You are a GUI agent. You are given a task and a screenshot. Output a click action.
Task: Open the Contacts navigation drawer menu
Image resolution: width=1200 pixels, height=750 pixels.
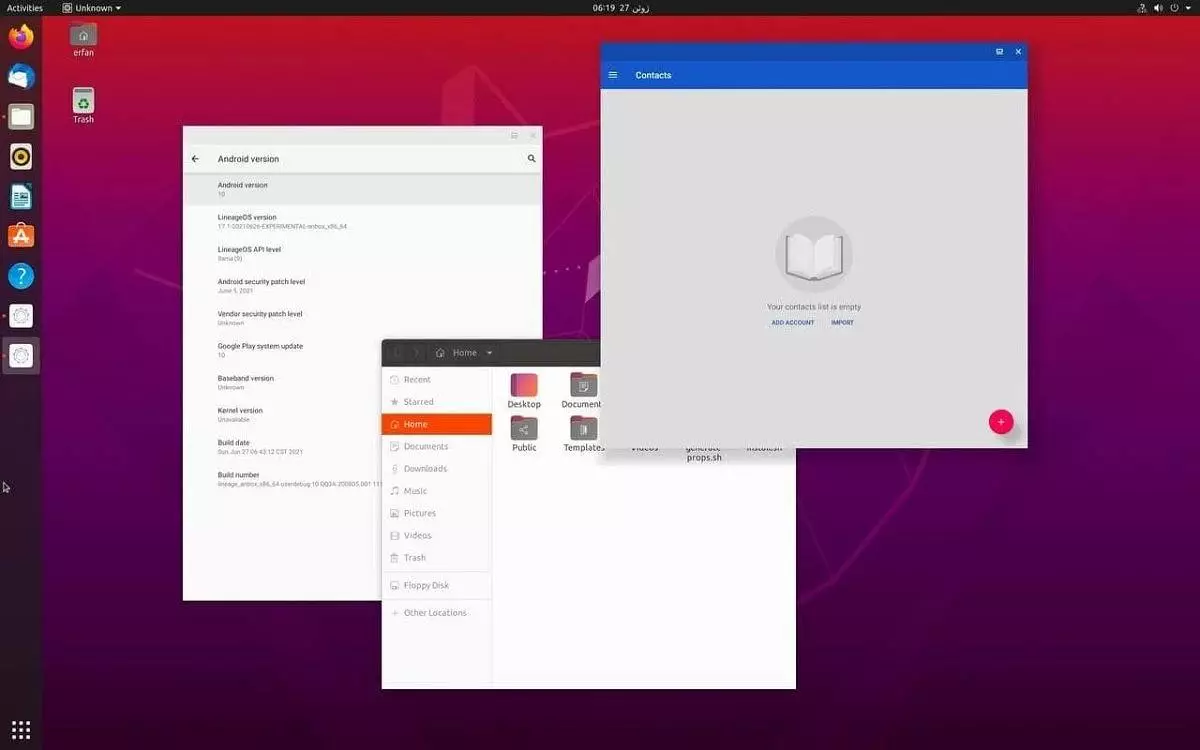[x=613, y=74]
